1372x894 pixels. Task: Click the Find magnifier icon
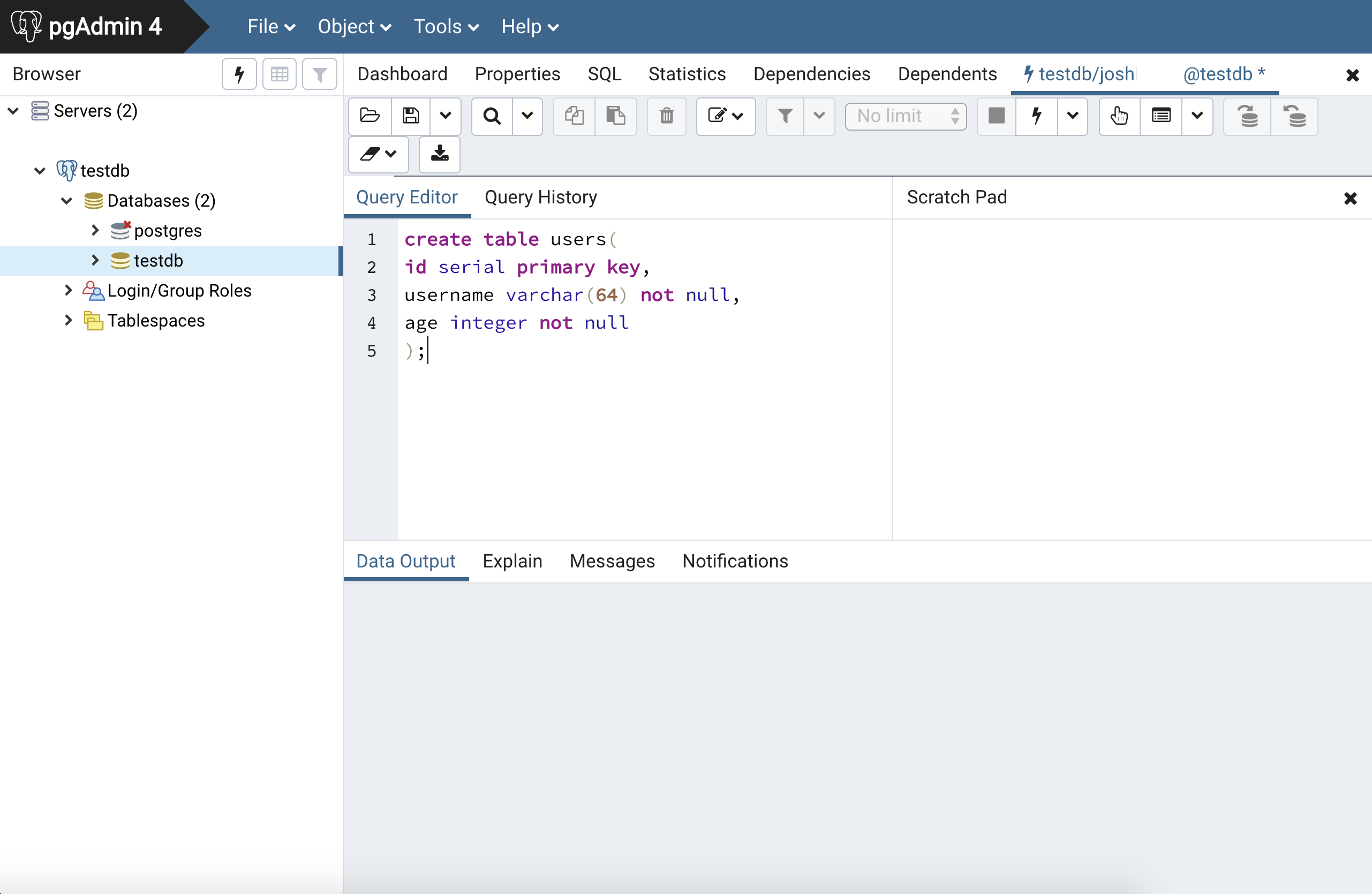[x=492, y=116]
